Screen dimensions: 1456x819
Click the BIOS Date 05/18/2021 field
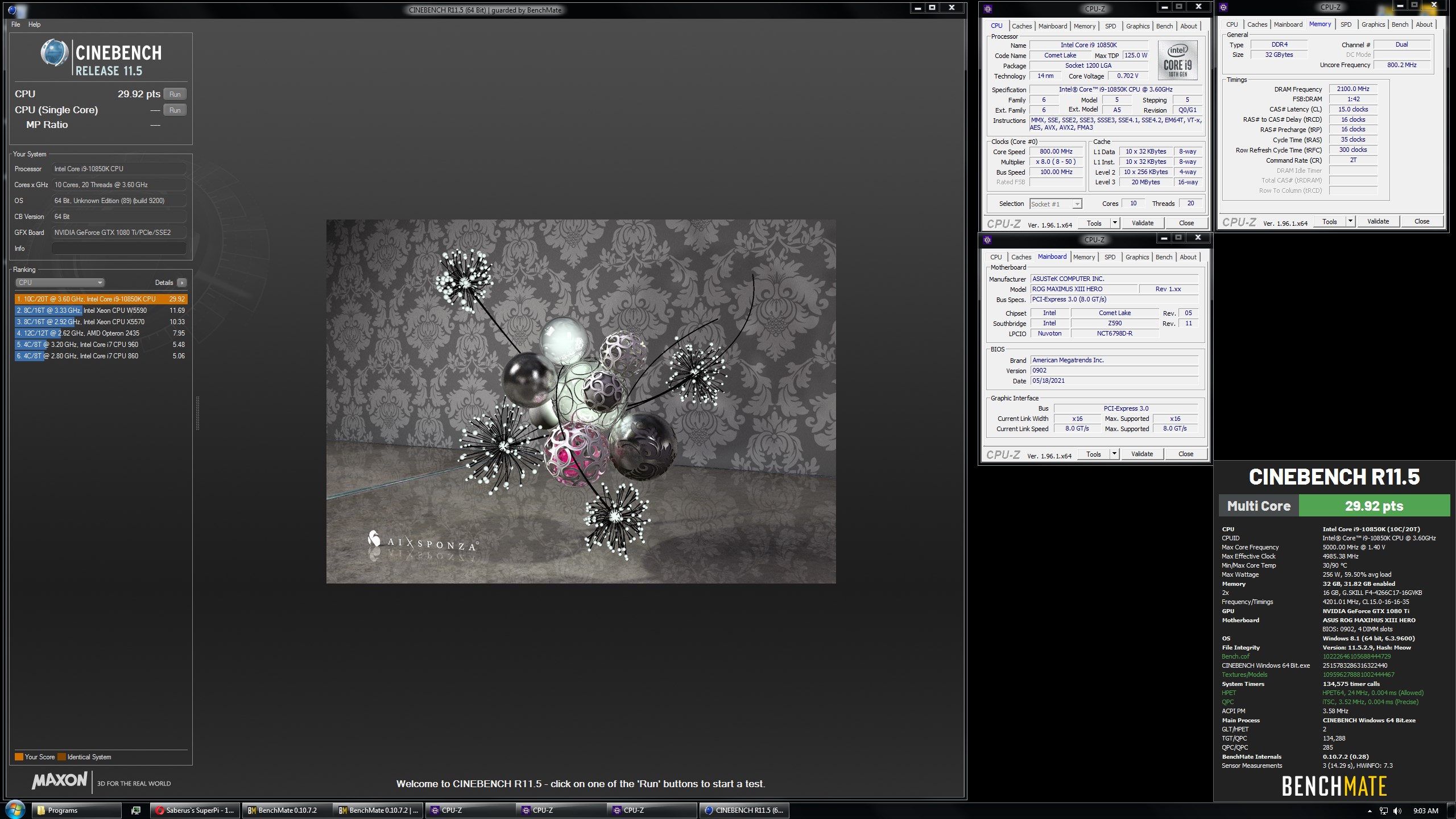tap(1114, 381)
